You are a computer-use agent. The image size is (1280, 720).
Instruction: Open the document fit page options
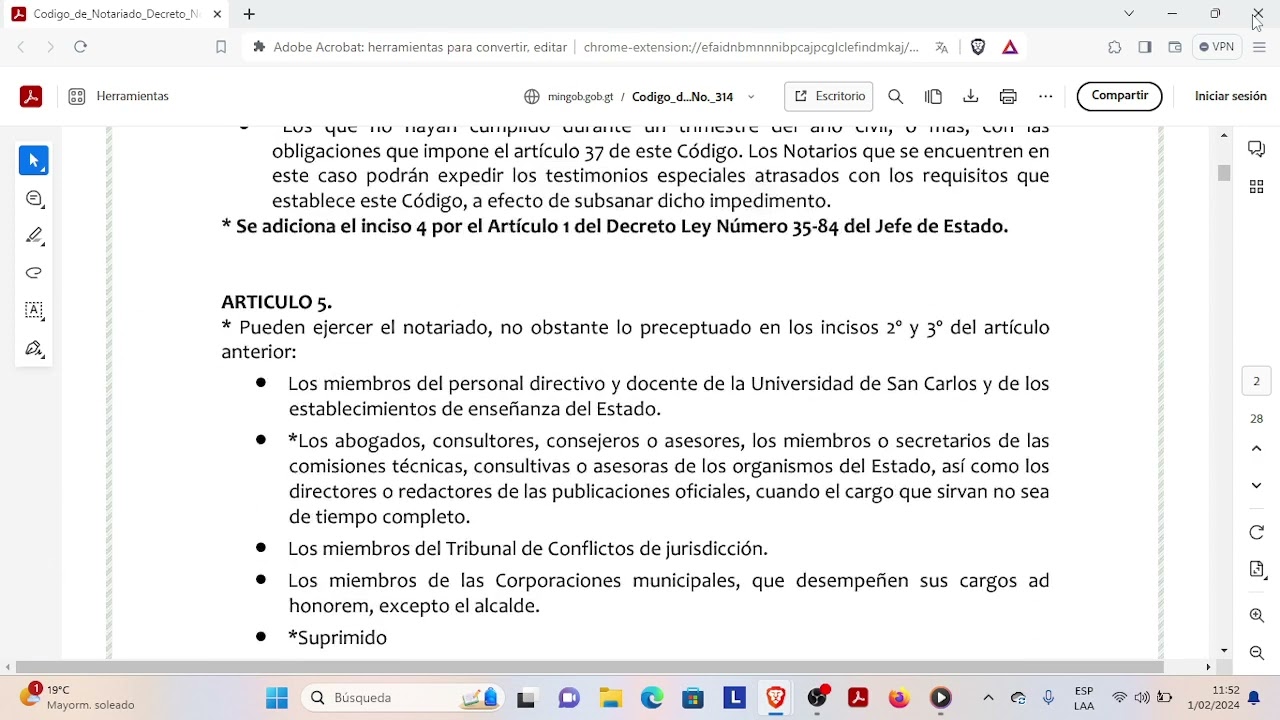(1257, 569)
